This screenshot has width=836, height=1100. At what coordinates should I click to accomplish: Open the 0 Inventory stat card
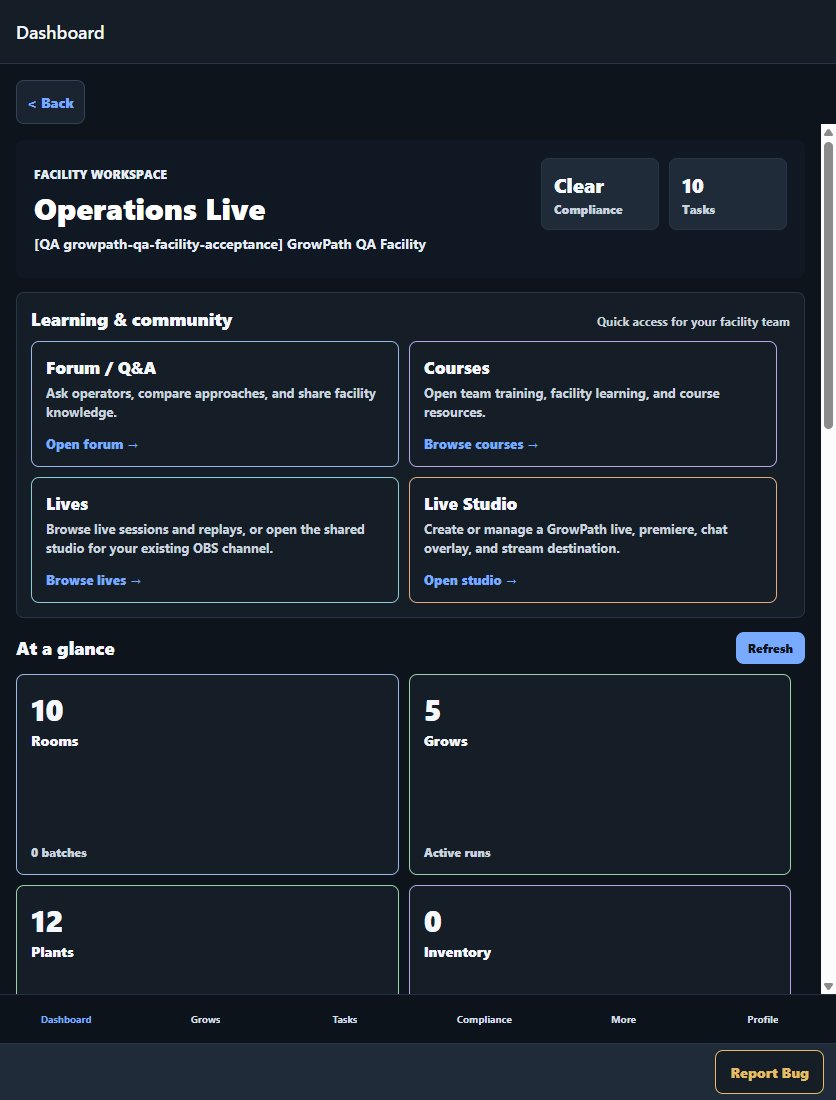coord(600,939)
